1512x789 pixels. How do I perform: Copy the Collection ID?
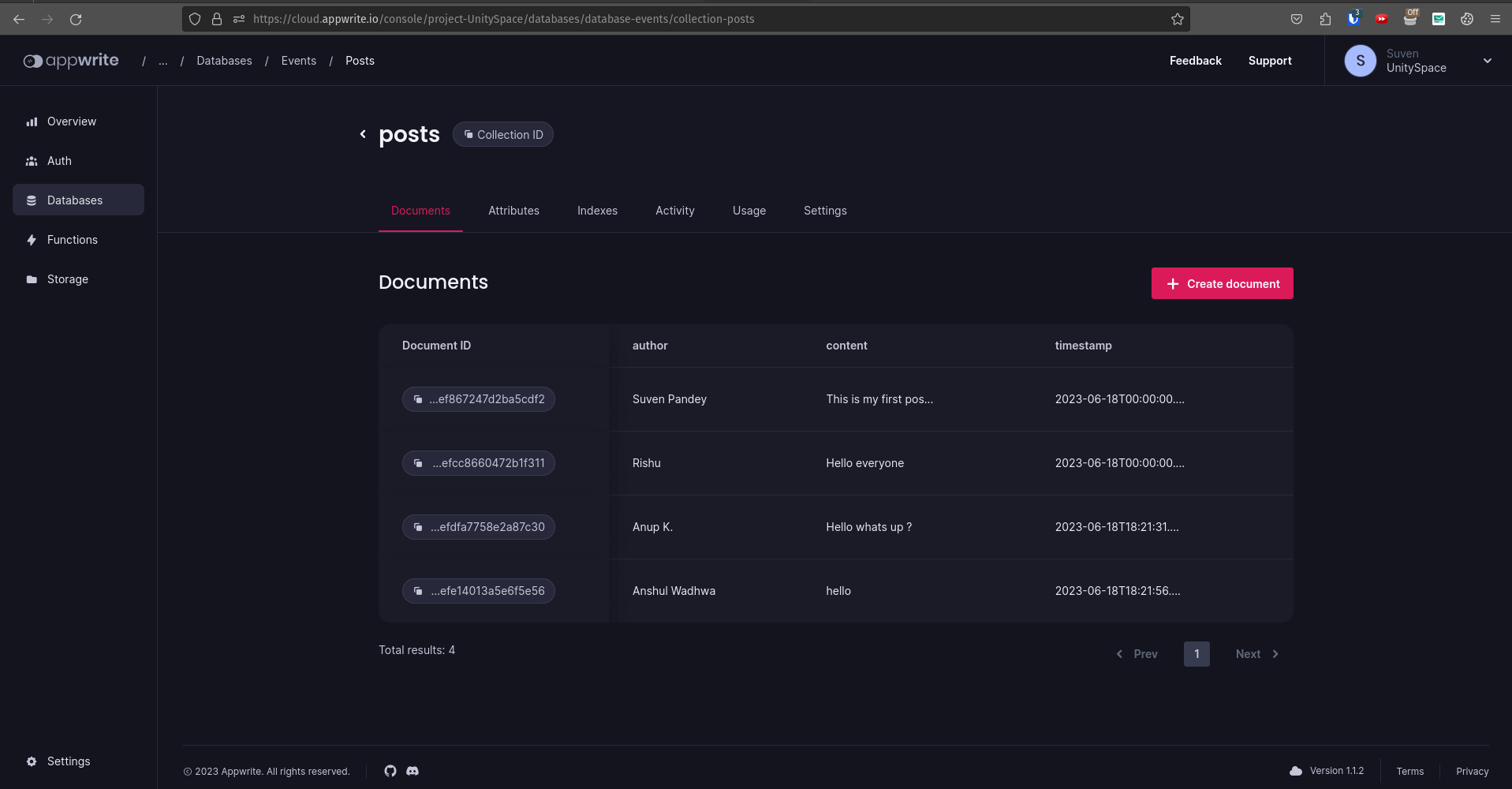[x=503, y=135]
